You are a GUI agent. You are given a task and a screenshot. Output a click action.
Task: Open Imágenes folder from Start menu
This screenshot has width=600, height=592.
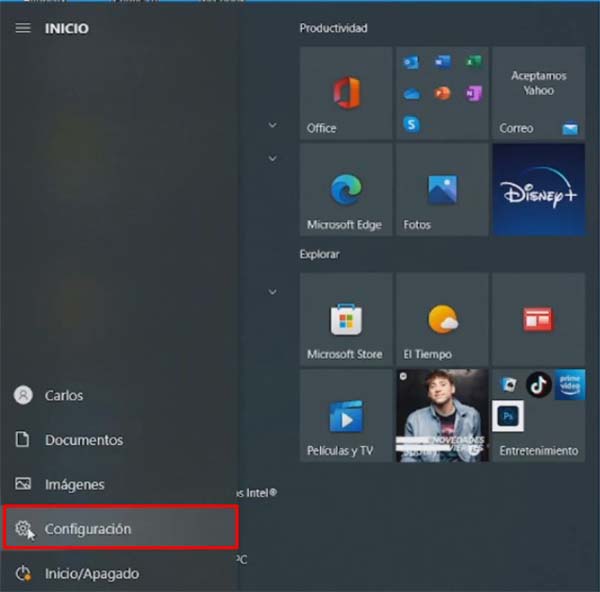click(120, 484)
